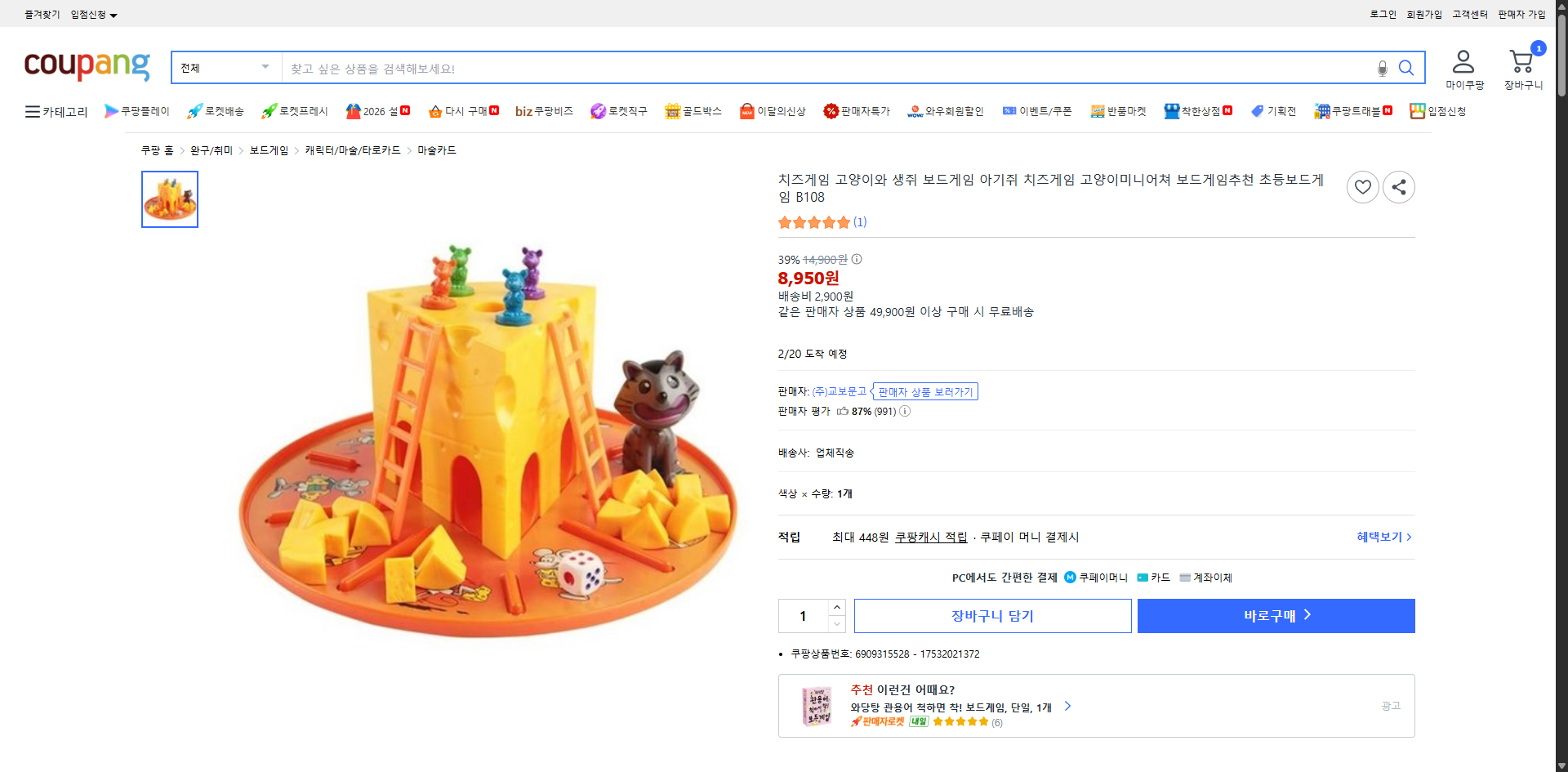
Task: Click the 로그인 login link
Action: pos(1382,14)
